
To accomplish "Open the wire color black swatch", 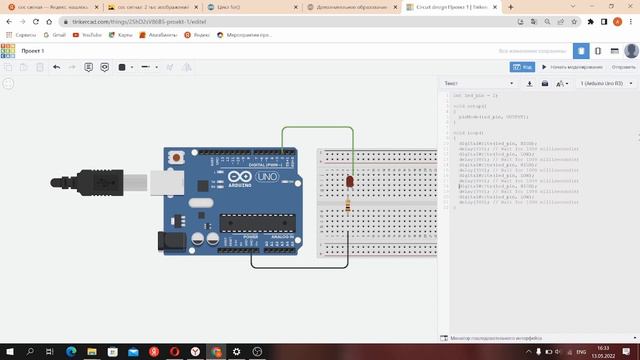I will 122,67.
